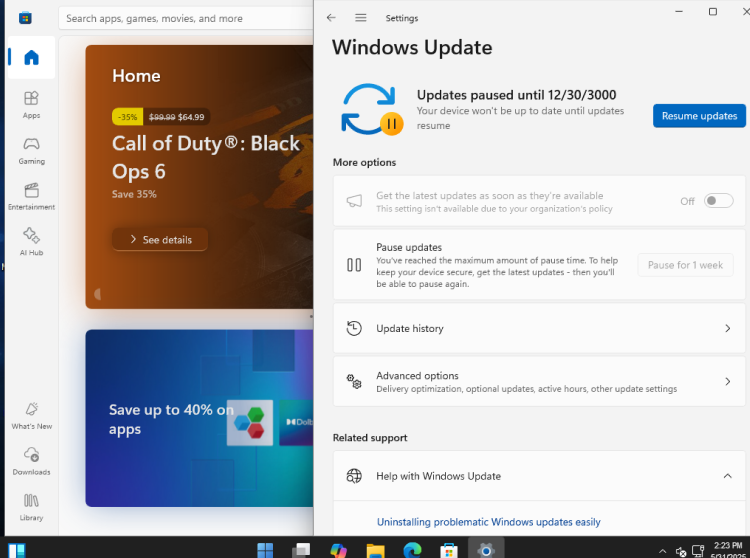Collapse Help with Windows Update section
Screen dimensions: 750x558
point(727,476)
